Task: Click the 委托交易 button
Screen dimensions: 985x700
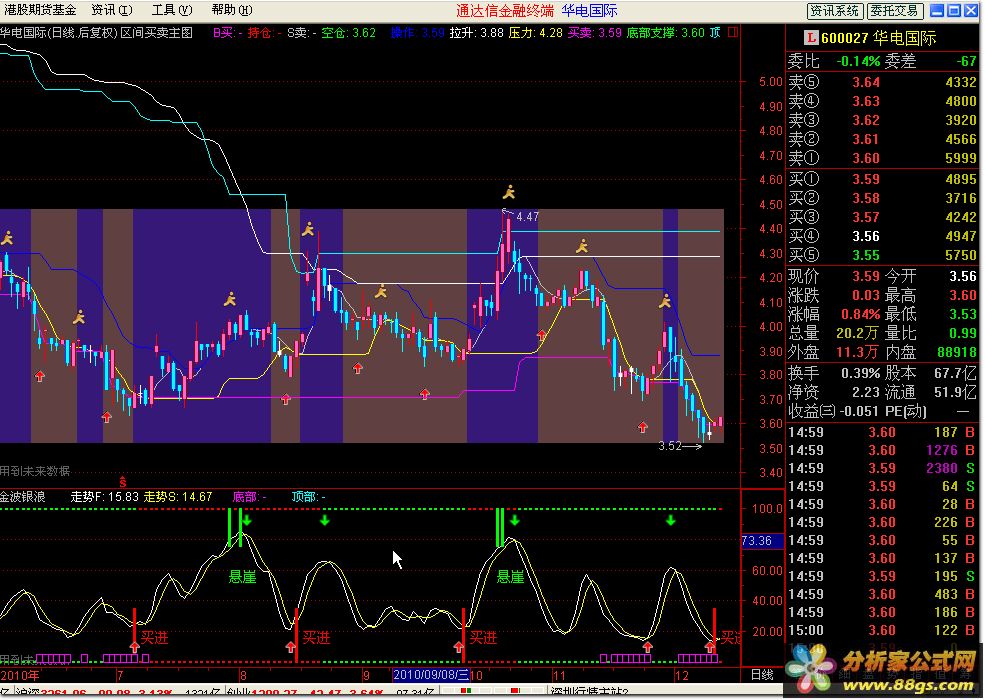Action: [895, 11]
